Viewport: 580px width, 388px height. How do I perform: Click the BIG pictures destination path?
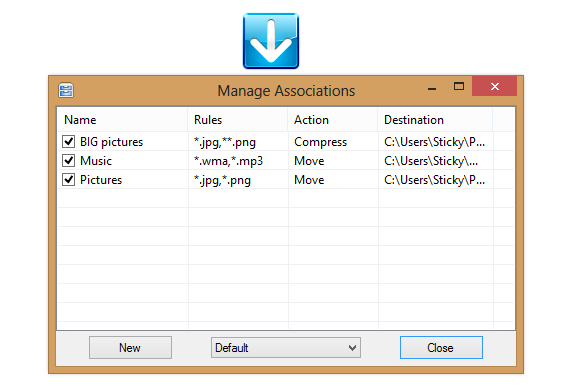click(x=434, y=142)
